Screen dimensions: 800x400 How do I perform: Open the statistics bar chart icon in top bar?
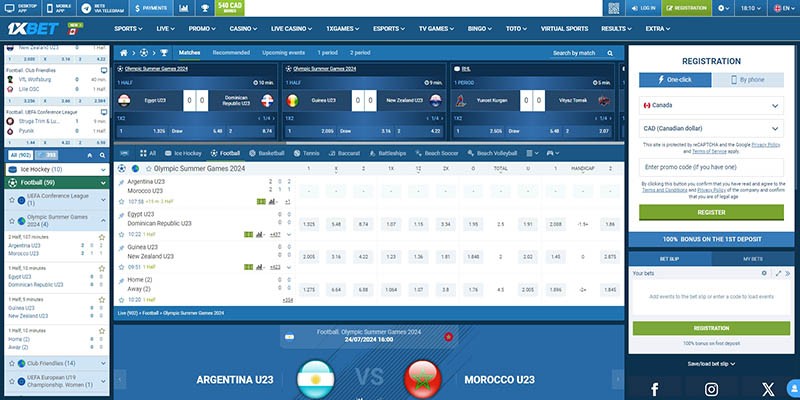pos(184,8)
